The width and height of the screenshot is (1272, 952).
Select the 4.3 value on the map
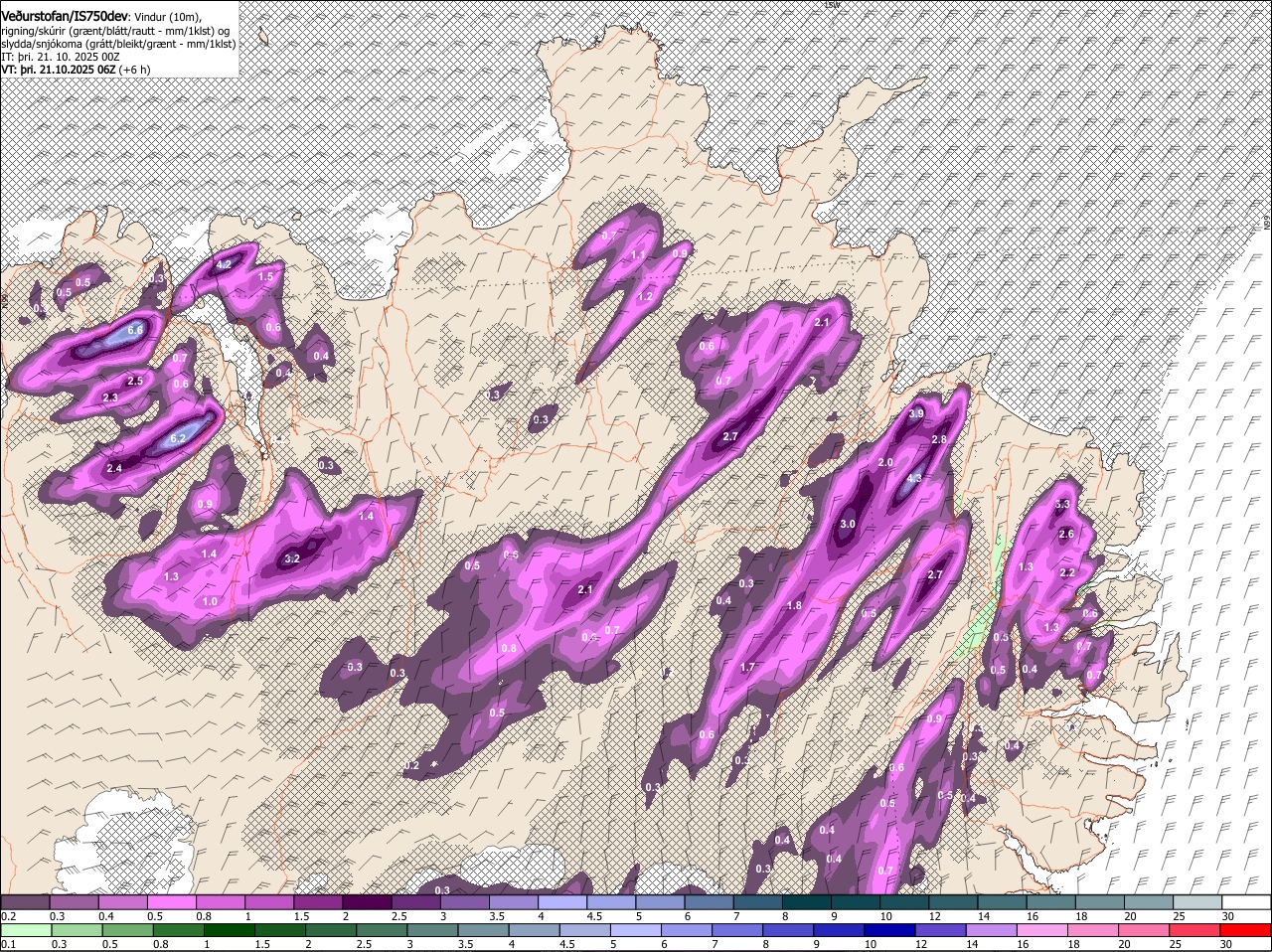pyautogui.click(x=914, y=478)
